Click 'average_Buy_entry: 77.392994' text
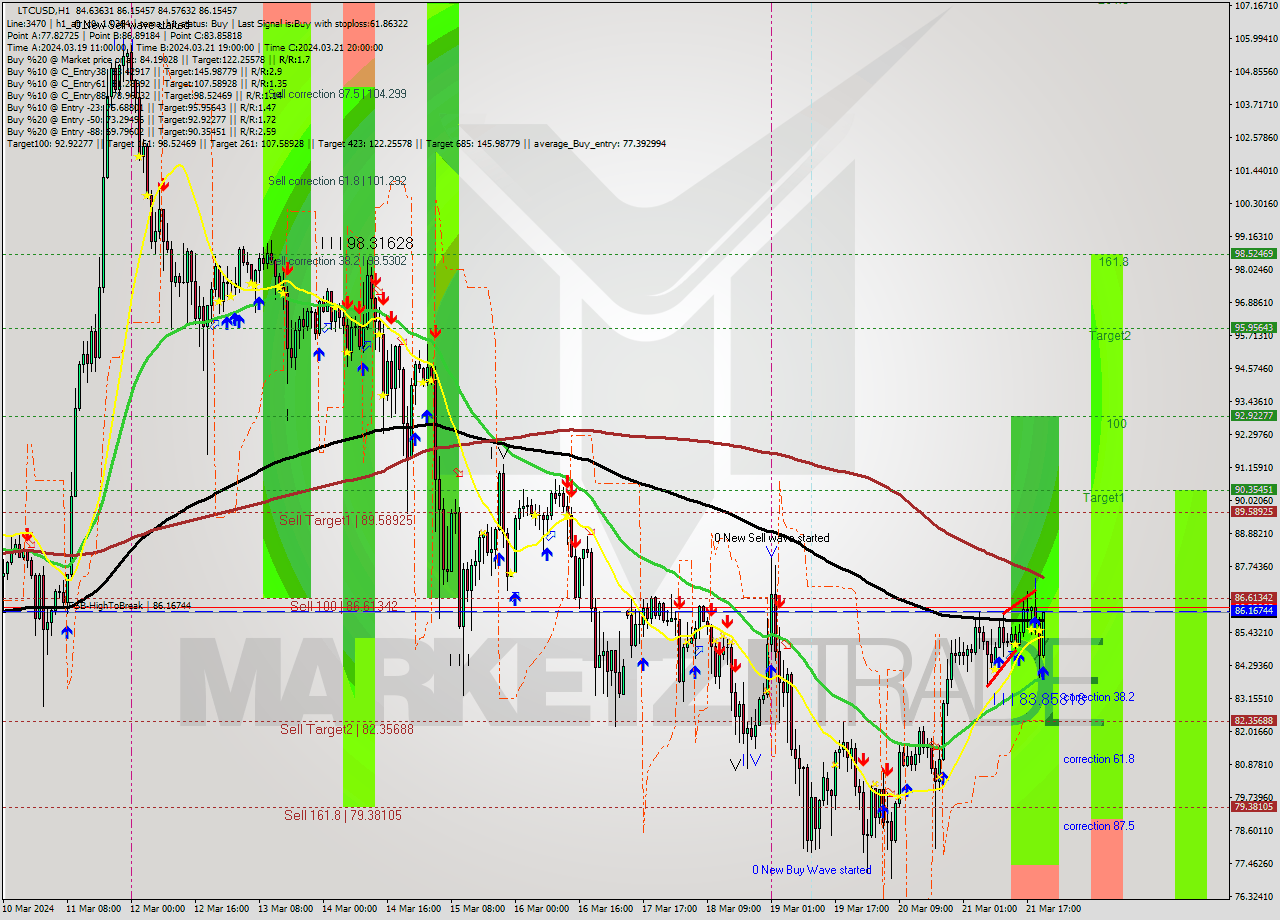The height and width of the screenshot is (920, 1280). (x=598, y=144)
